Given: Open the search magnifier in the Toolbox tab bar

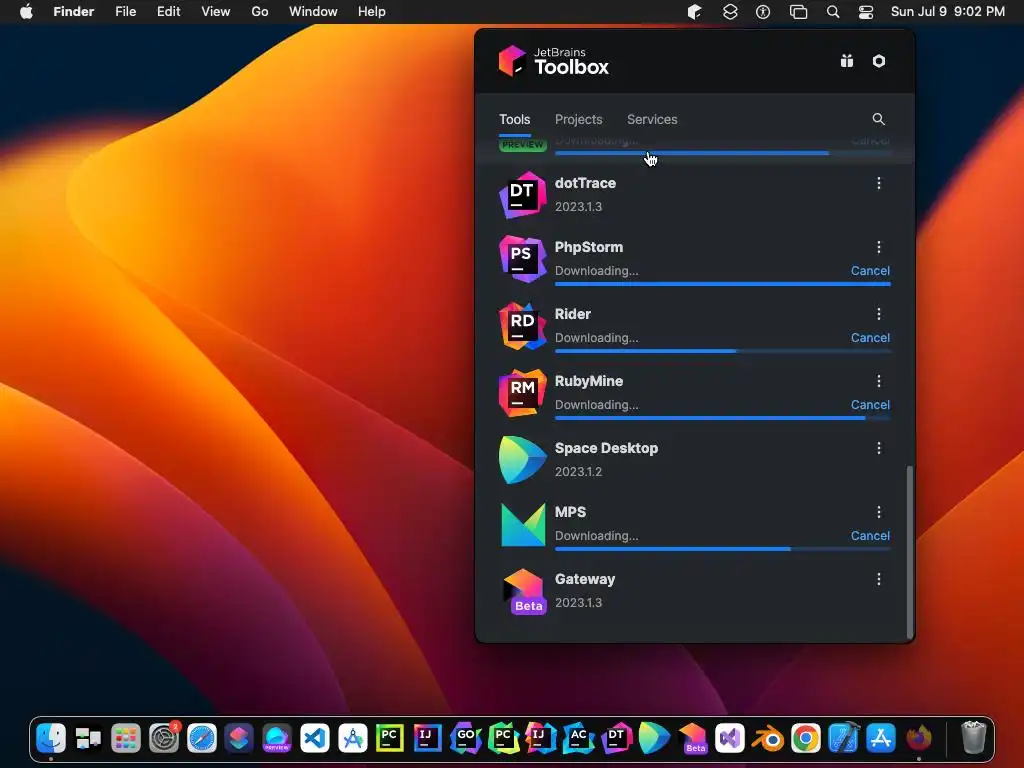Looking at the screenshot, I should point(878,119).
